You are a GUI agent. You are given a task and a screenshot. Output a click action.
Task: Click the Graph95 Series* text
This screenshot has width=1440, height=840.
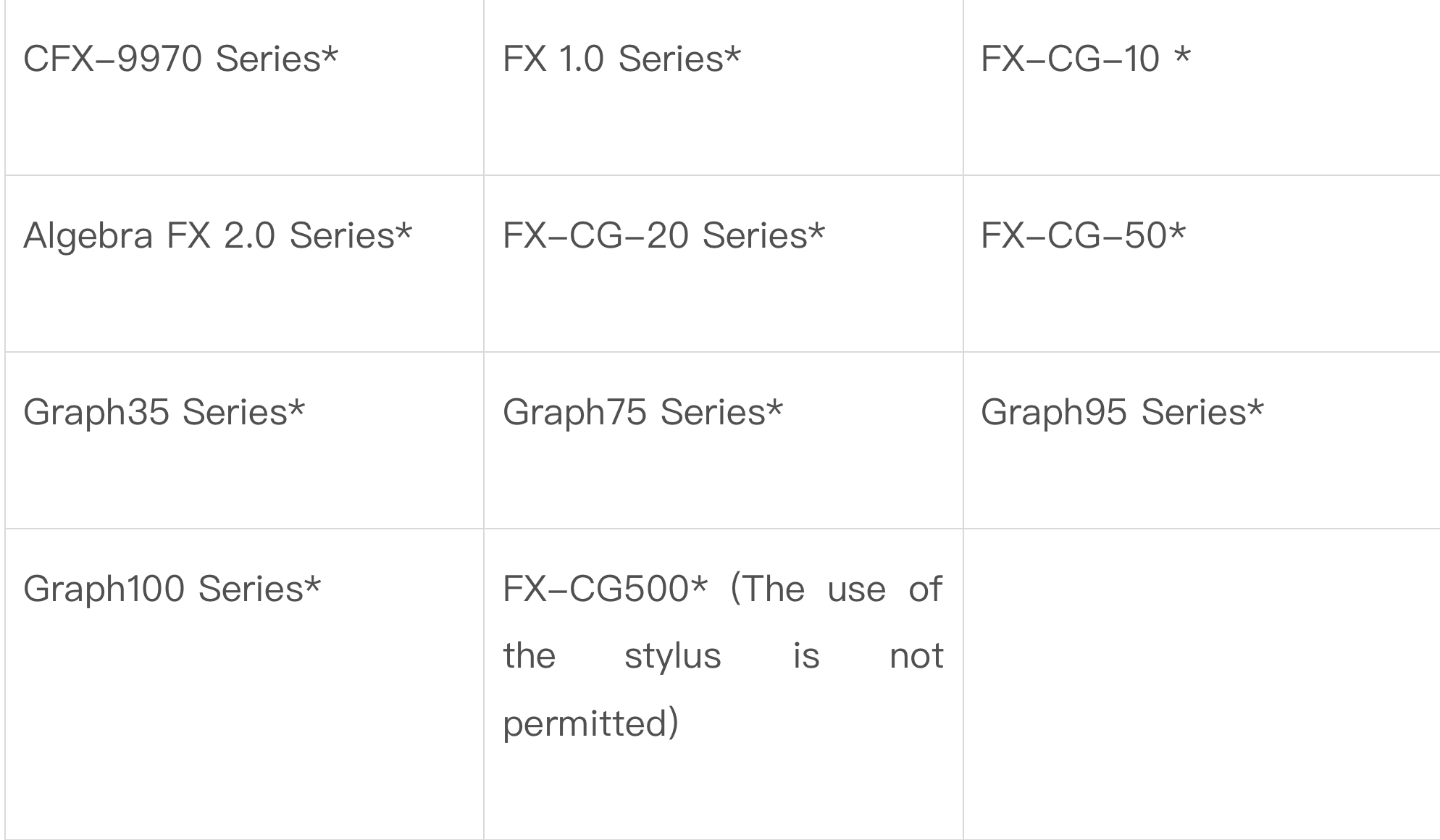1123,413
